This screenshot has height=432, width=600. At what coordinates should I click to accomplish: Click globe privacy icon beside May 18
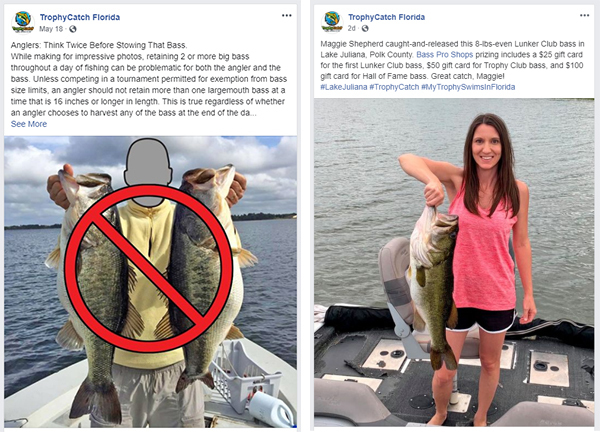pos(73,29)
